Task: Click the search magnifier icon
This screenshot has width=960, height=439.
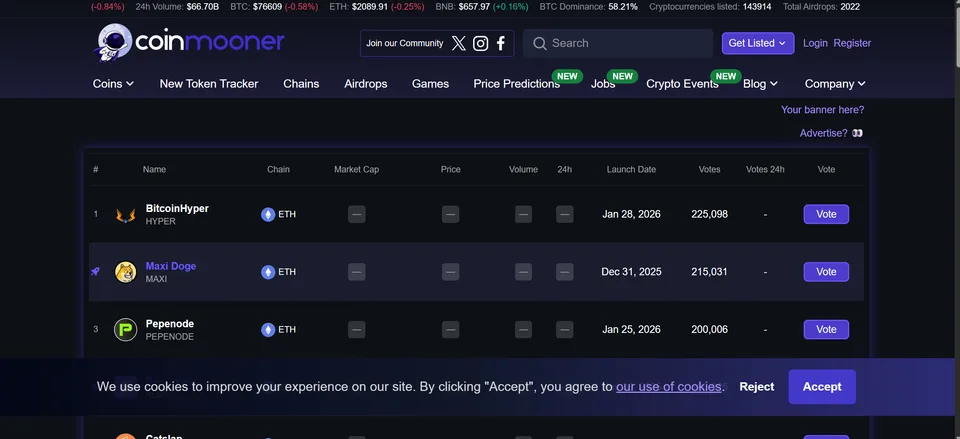Action: coord(539,43)
